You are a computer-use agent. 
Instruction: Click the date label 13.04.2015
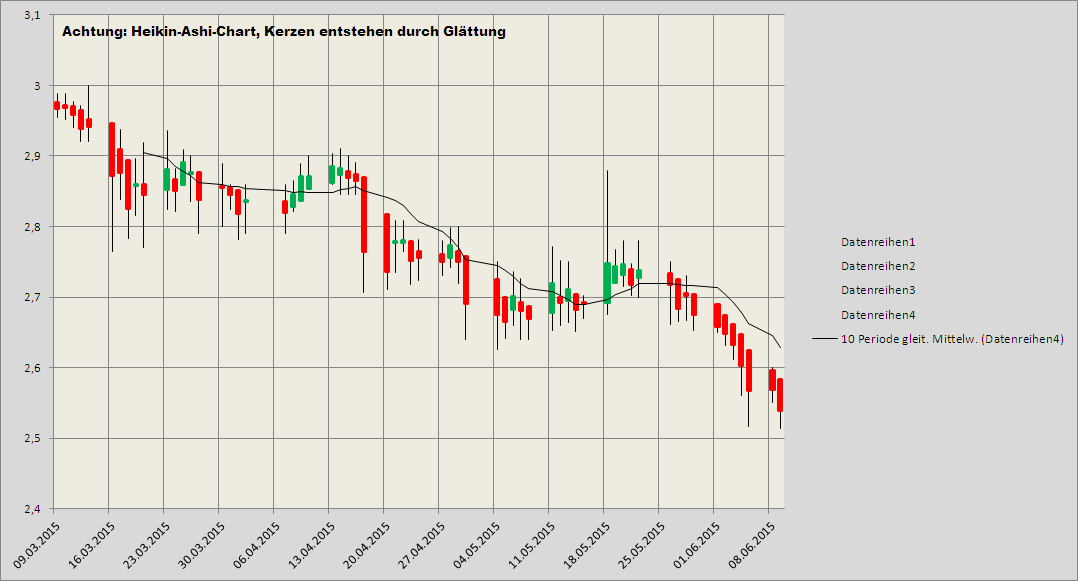coord(312,545)
